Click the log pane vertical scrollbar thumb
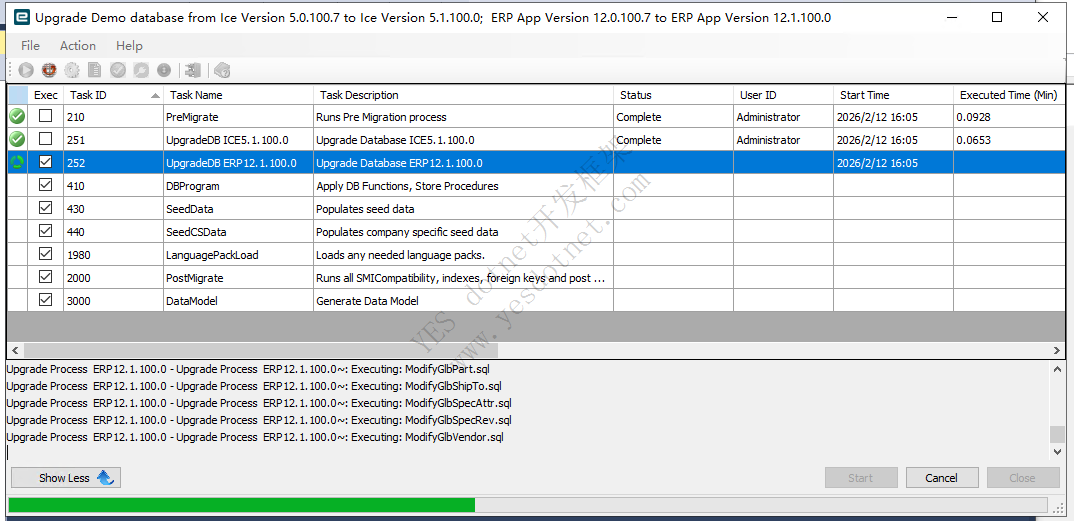The image size is (1074, 521). (1058, 434)
